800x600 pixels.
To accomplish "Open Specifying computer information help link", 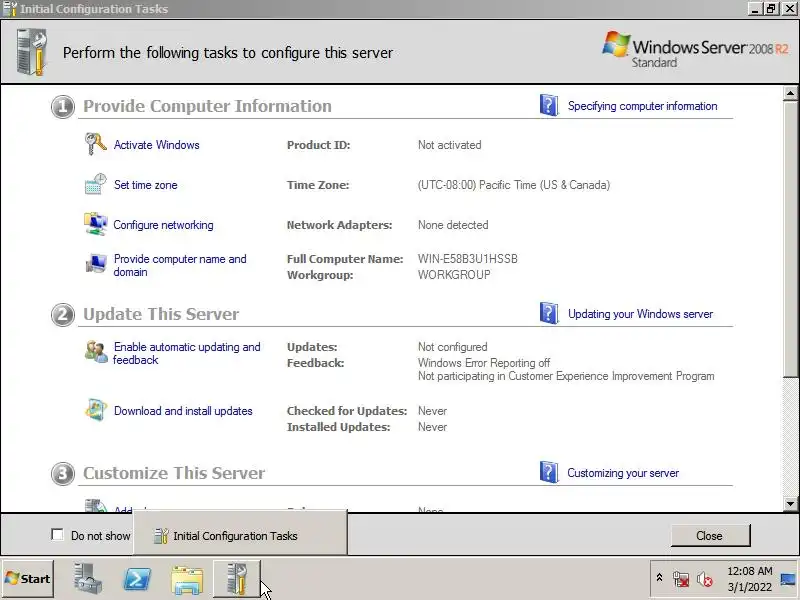I will point(642,106).
